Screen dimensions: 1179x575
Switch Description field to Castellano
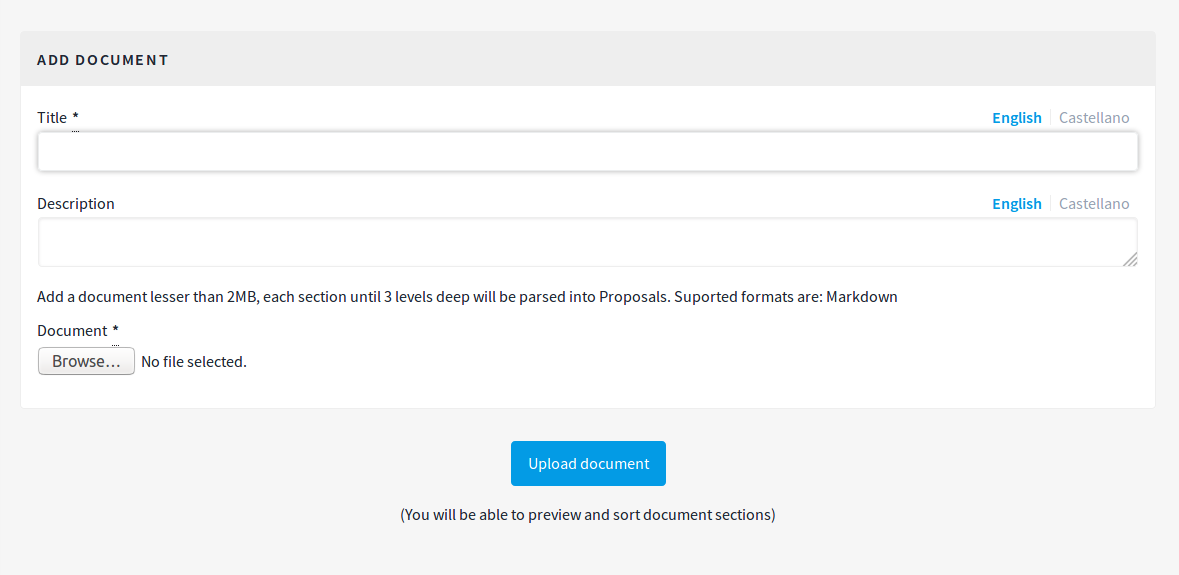1094,204
